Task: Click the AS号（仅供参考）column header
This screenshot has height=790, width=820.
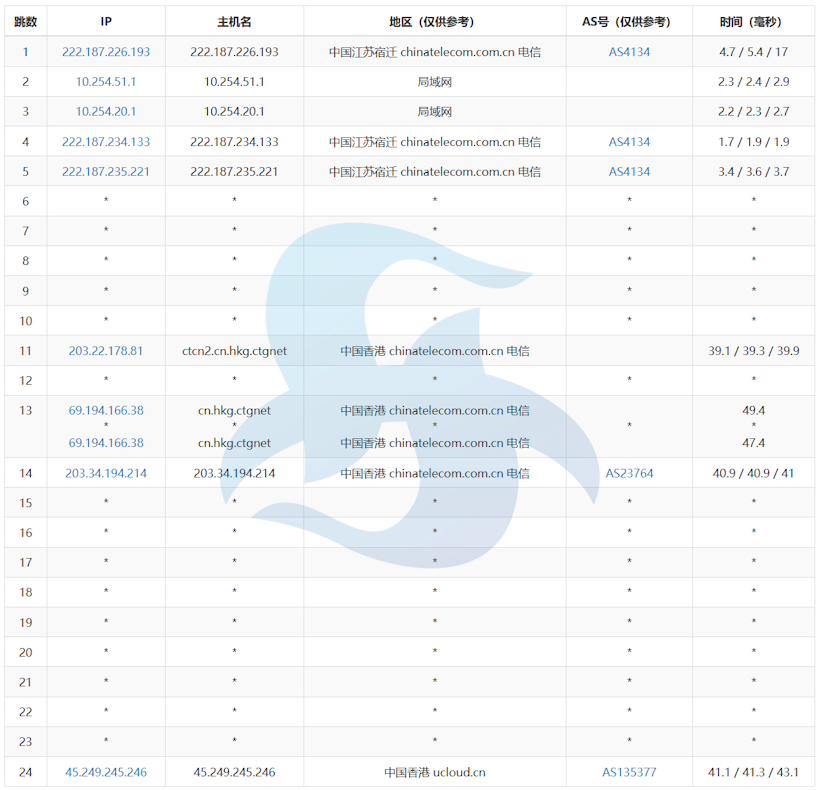Action: (x=628, y=20)
